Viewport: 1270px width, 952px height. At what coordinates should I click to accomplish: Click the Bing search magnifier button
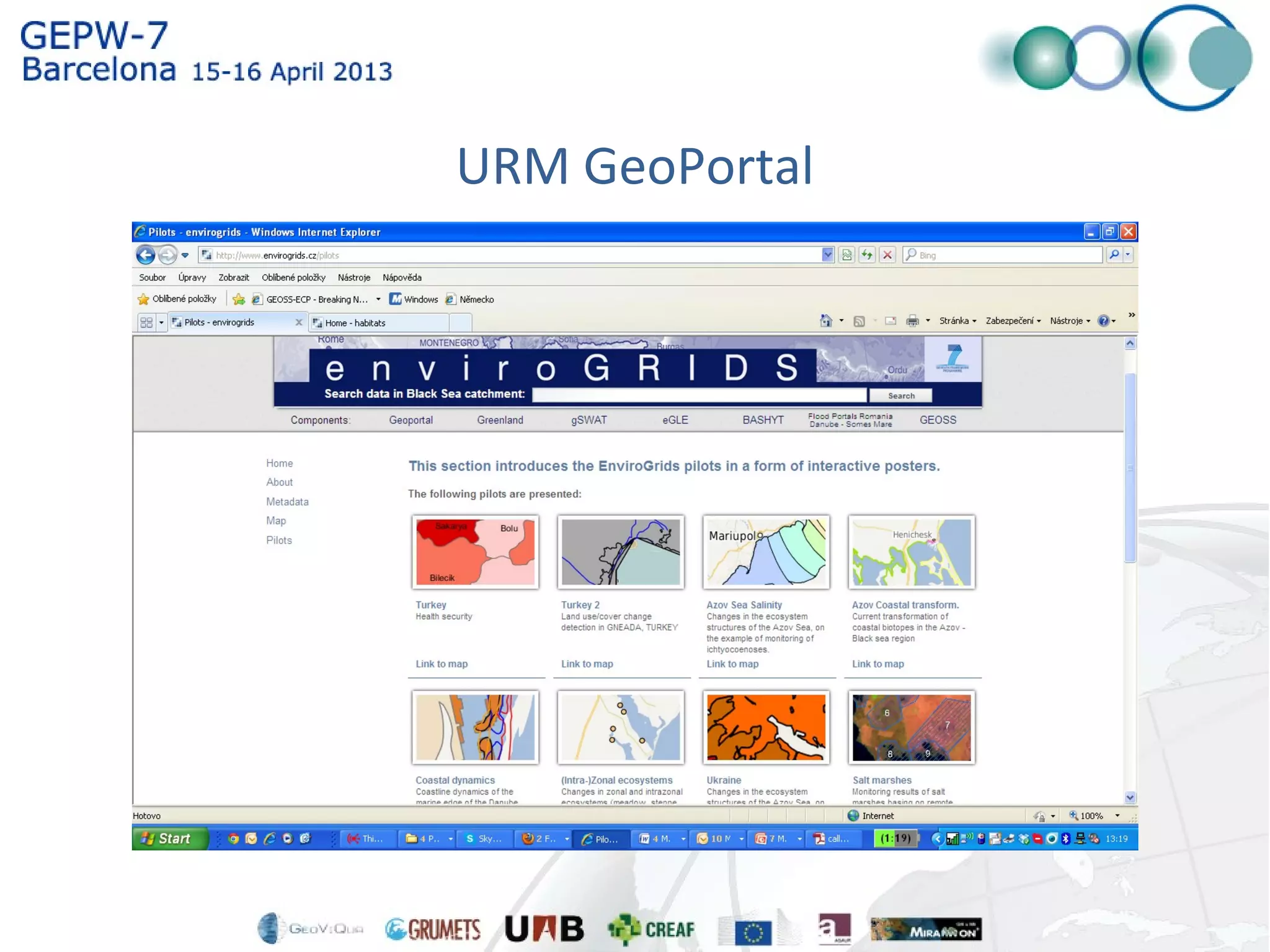click(1114, 255)
